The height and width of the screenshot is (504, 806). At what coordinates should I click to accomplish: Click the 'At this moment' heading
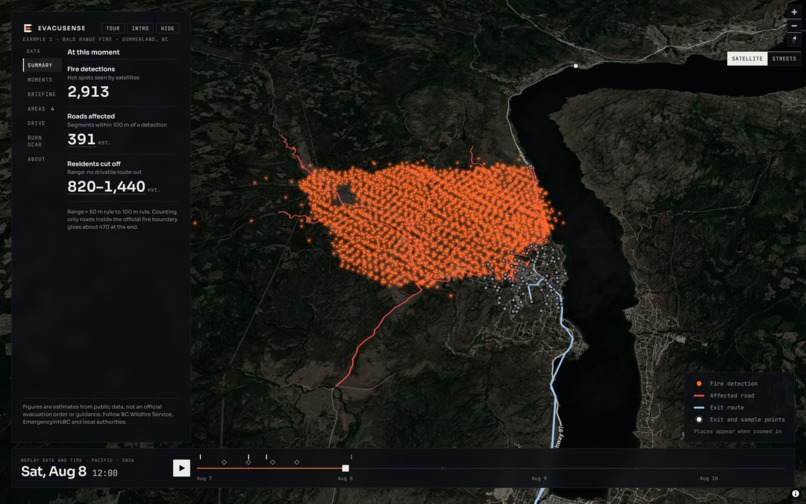point(94,52)
